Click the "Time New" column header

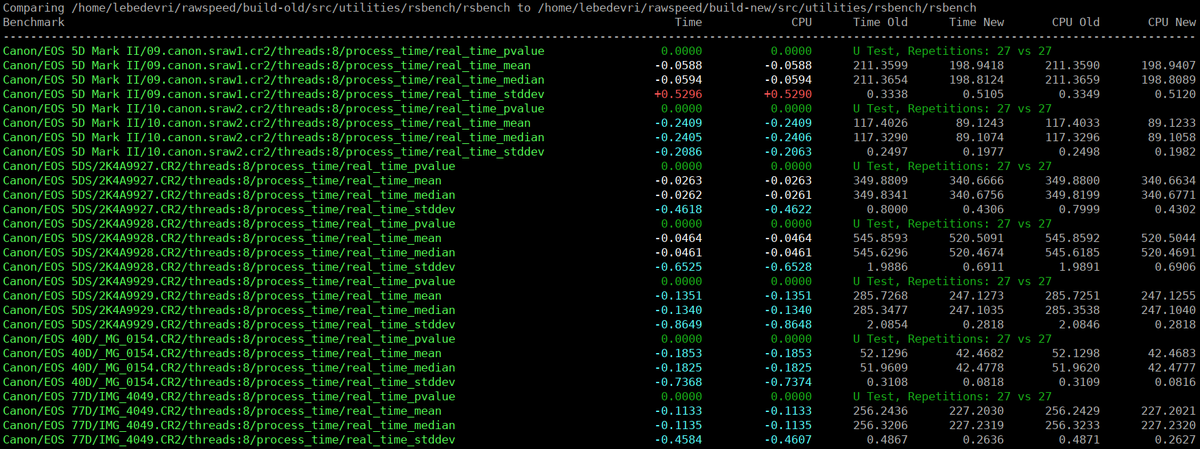click(977, 21)
